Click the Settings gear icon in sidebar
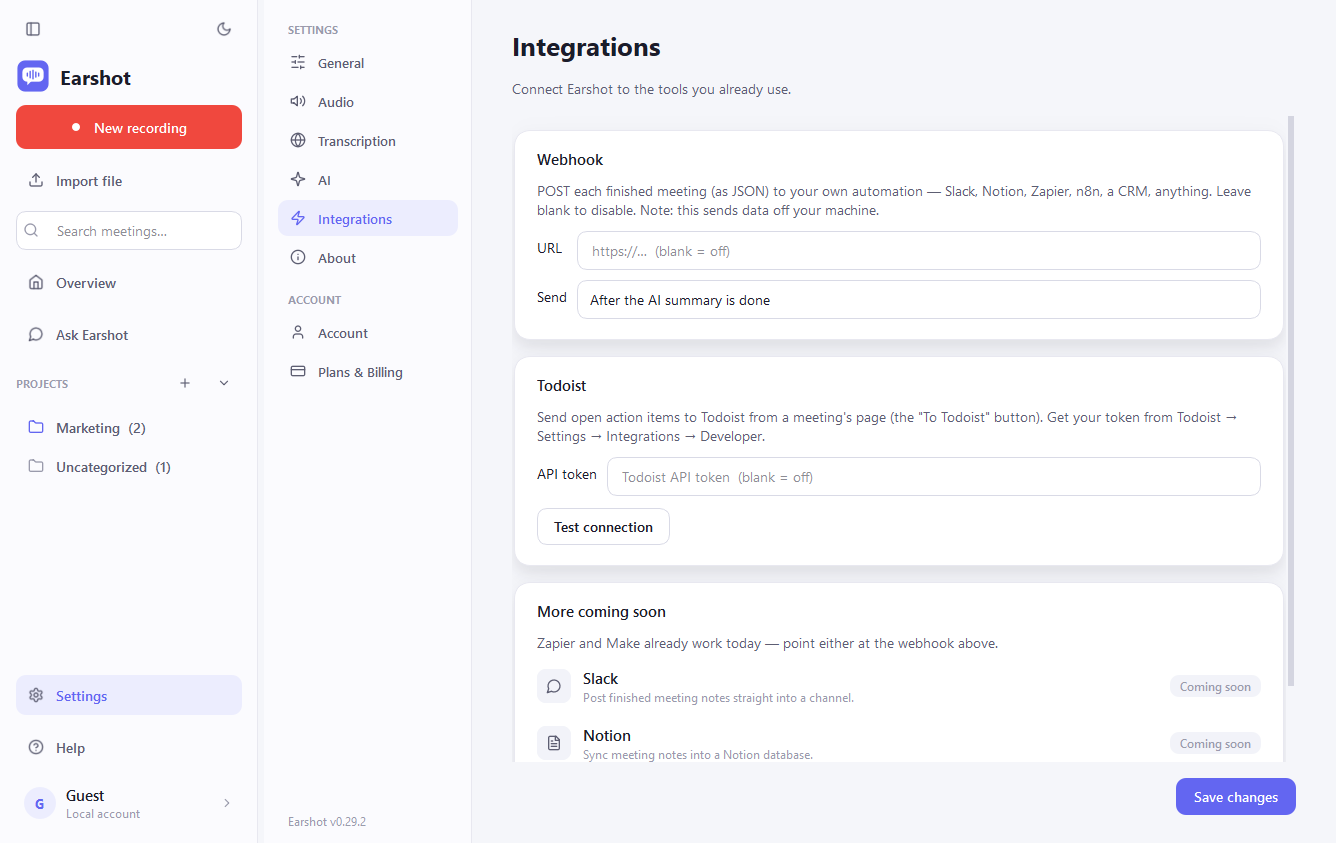The image size is (1336, 843). tap(36, 695)
